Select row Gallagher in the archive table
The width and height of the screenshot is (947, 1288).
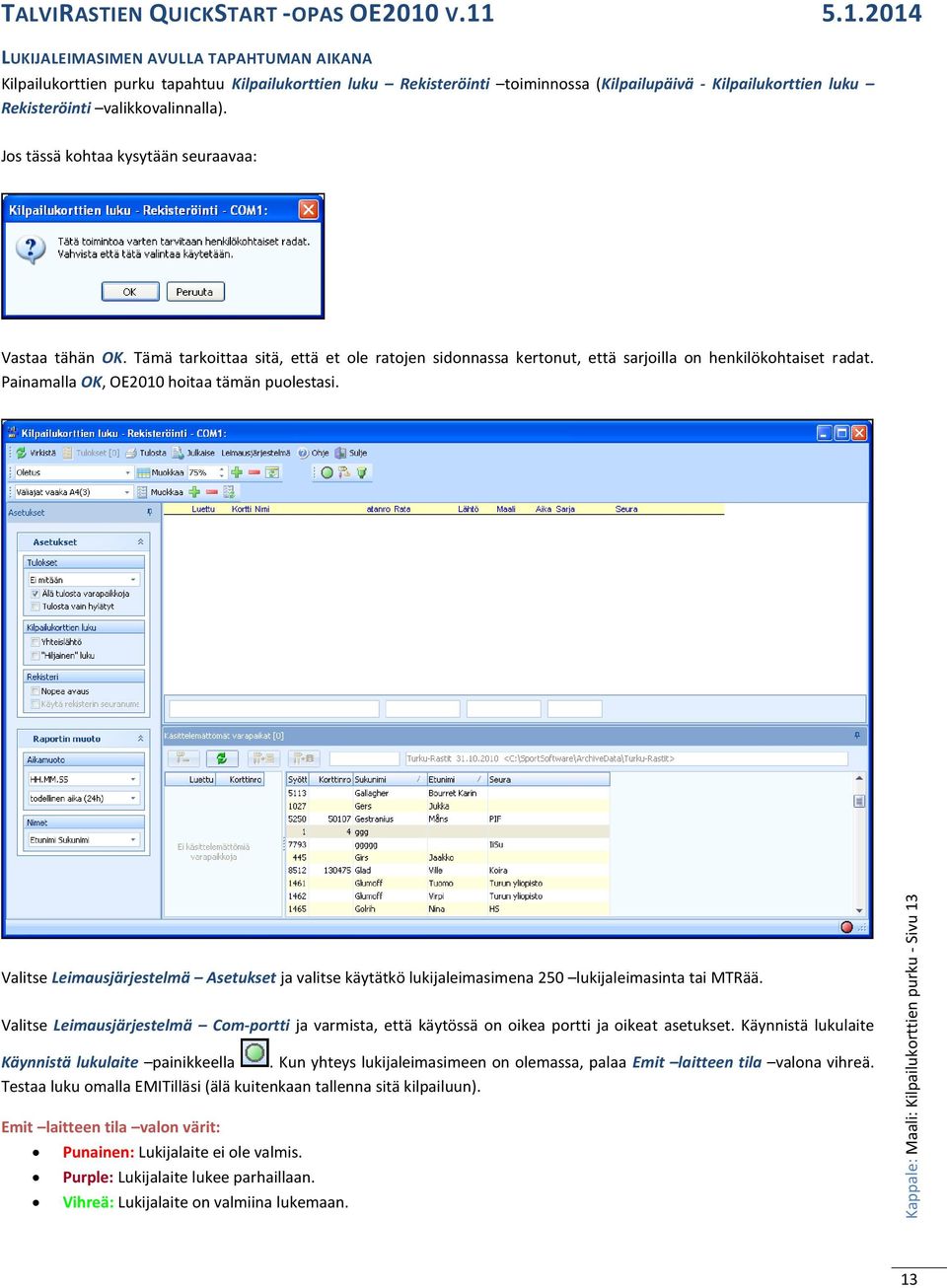click(x=448, y=793)
